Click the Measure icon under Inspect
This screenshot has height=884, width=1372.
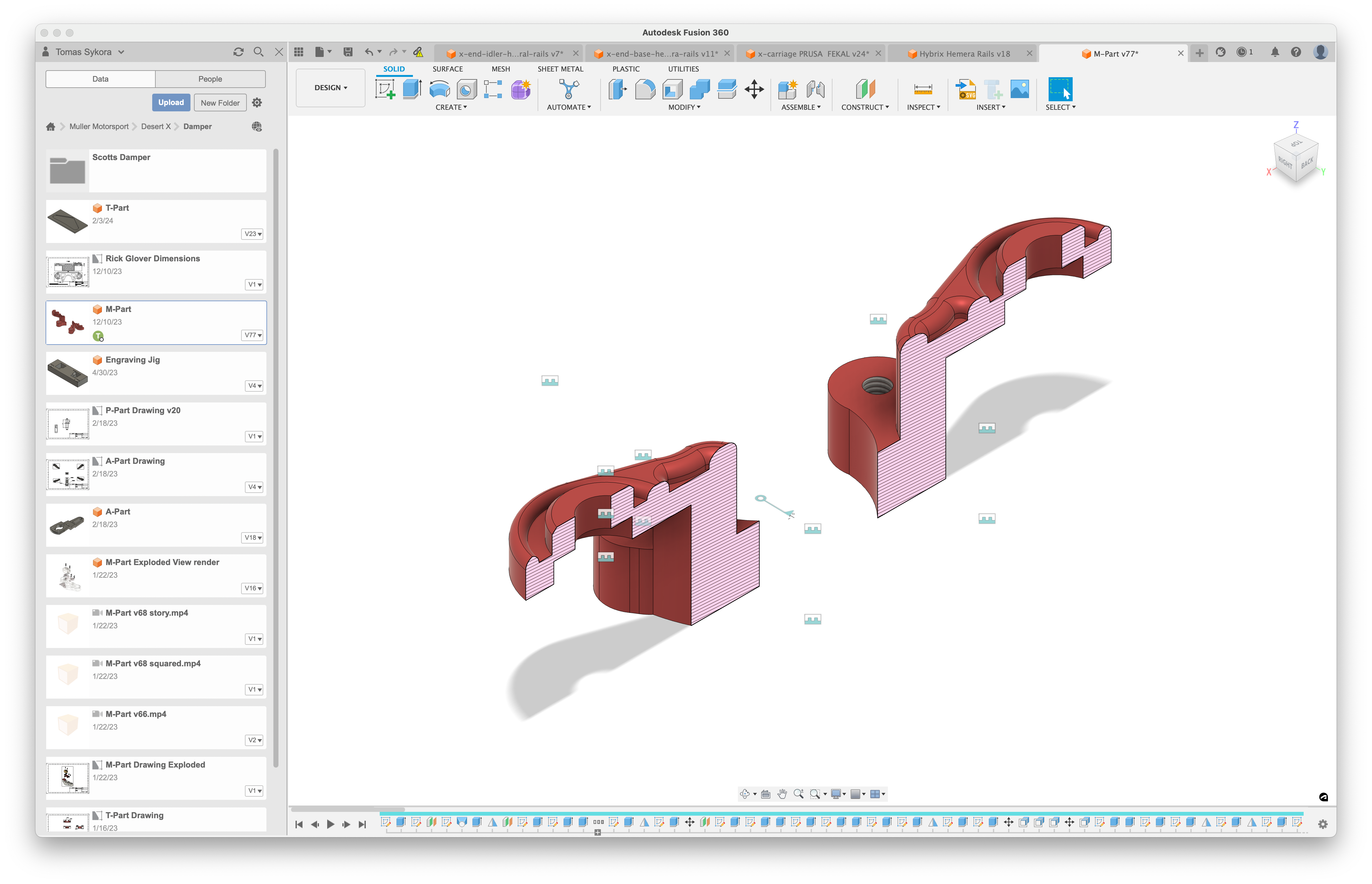click(922, 89)
